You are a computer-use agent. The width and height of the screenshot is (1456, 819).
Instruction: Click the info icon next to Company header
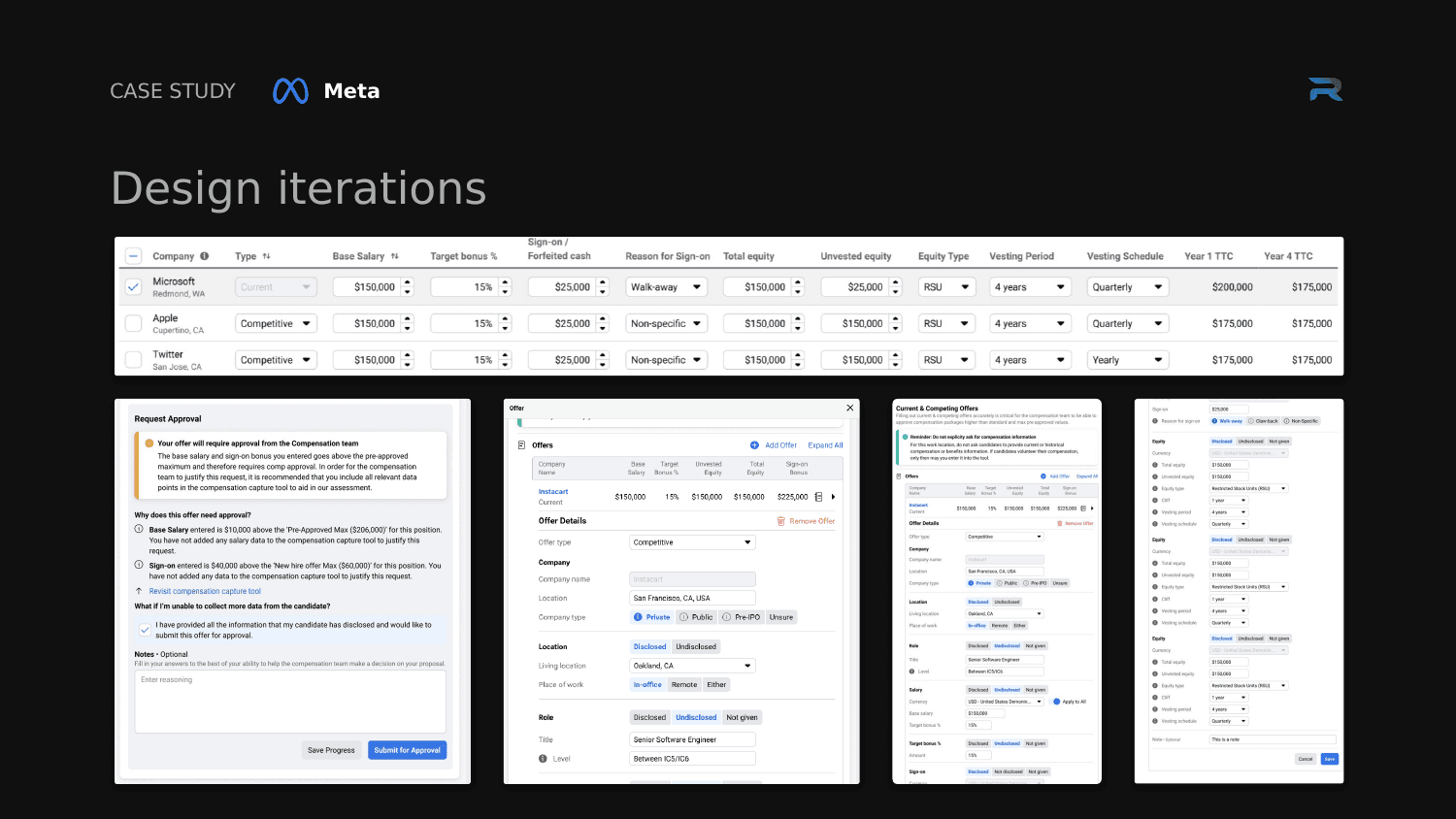pyautogui.click(x=205, y=256)
